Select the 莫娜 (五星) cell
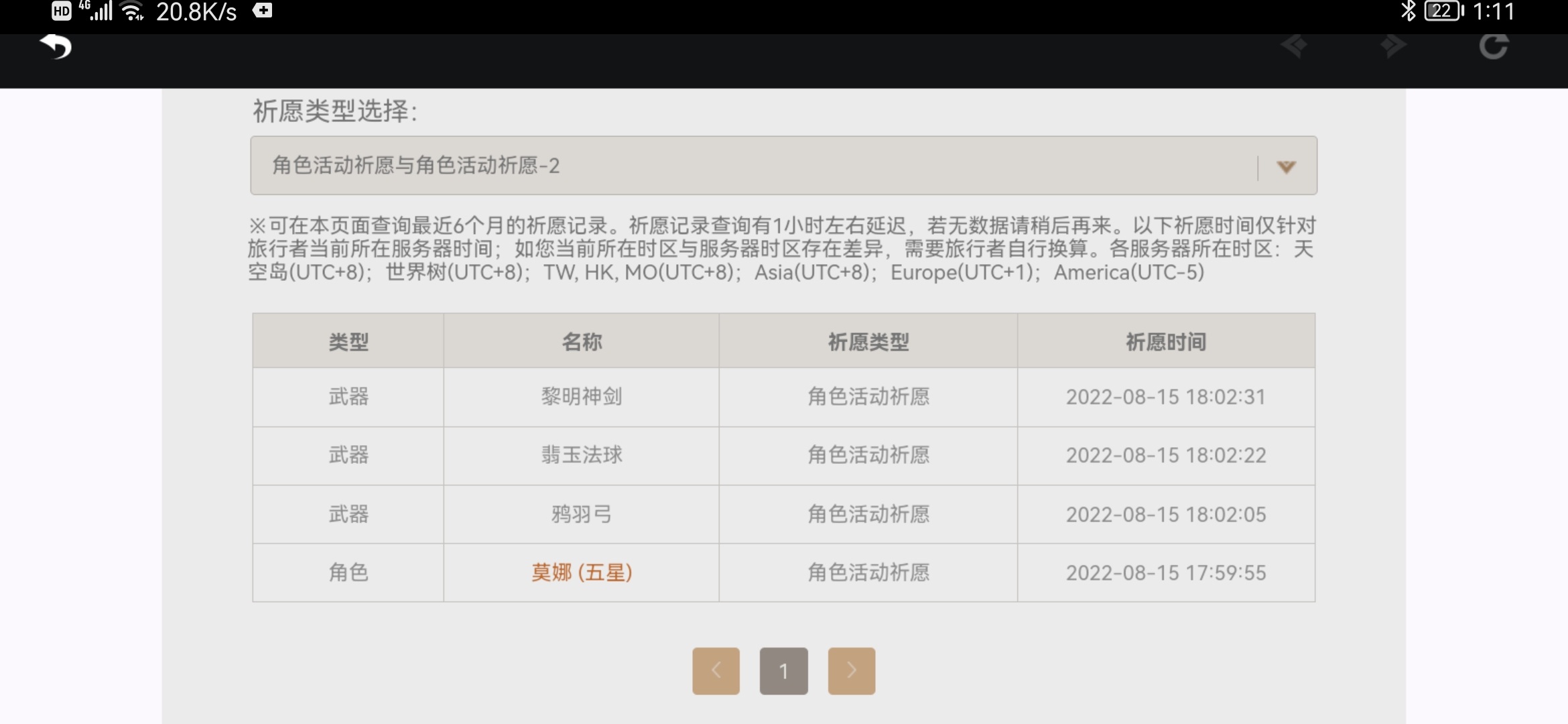 tap(581, 572)
